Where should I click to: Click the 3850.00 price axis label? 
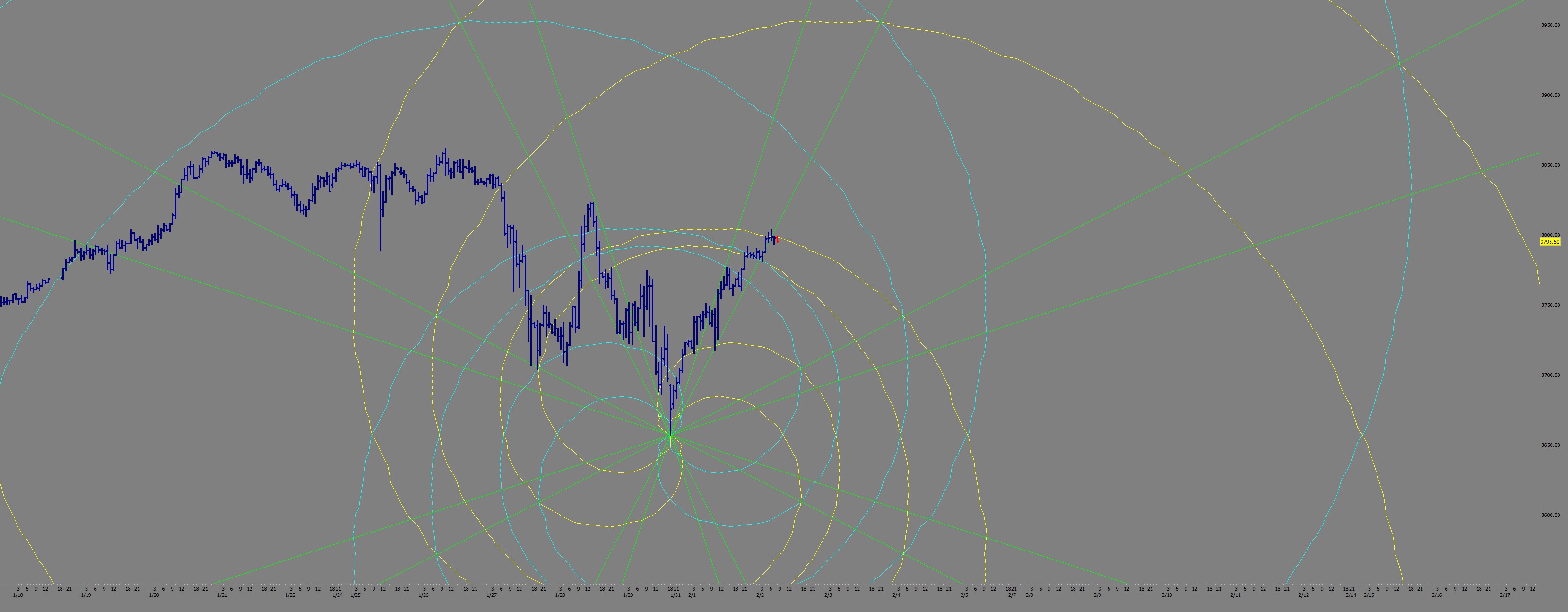click(x=1551, y=166)
